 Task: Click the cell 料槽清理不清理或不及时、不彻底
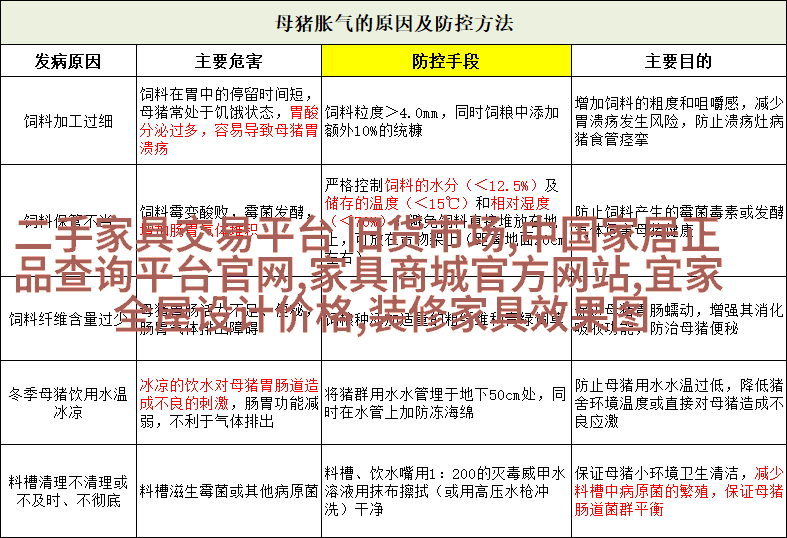point(68,491)
